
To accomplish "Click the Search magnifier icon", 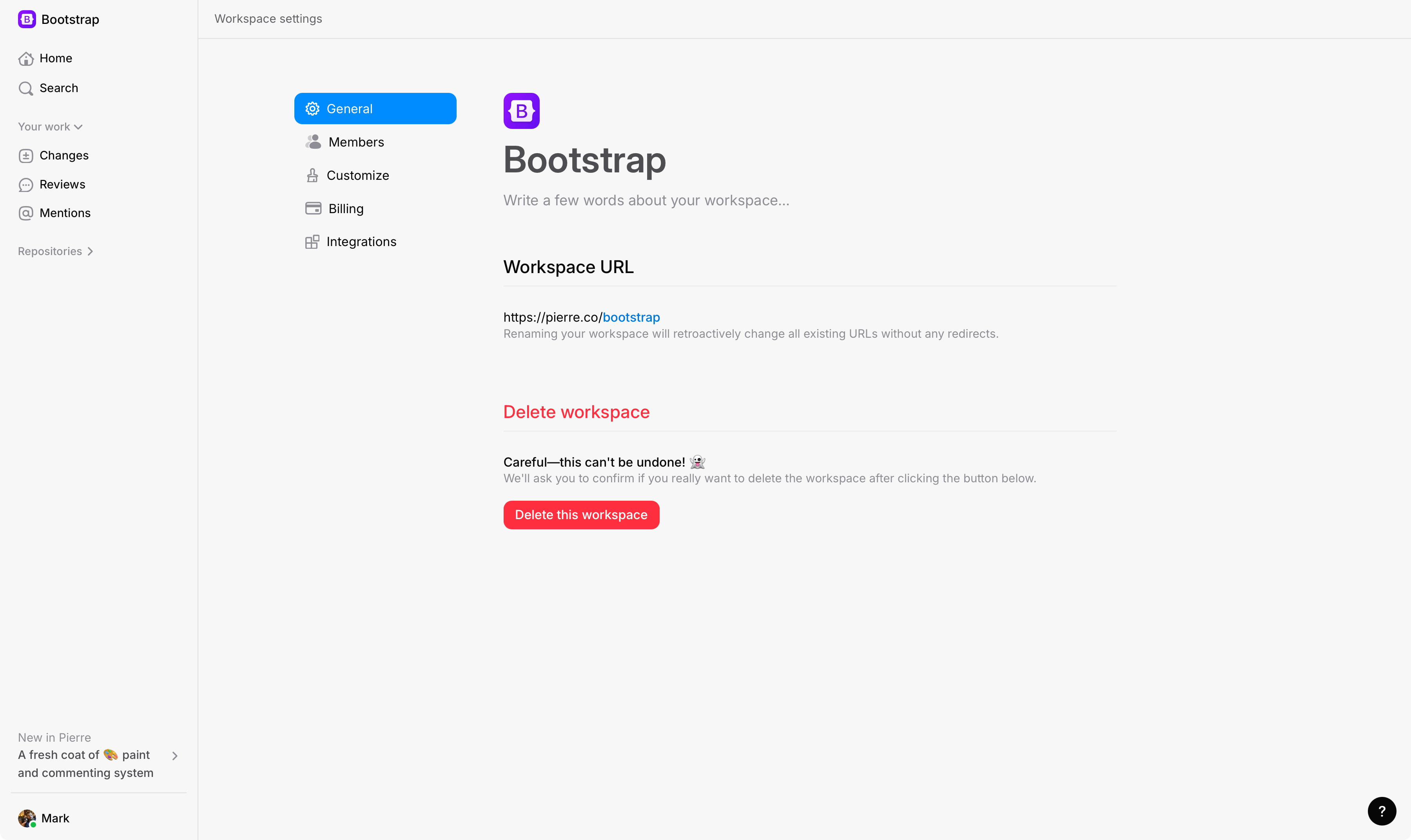I will [26, 88].
